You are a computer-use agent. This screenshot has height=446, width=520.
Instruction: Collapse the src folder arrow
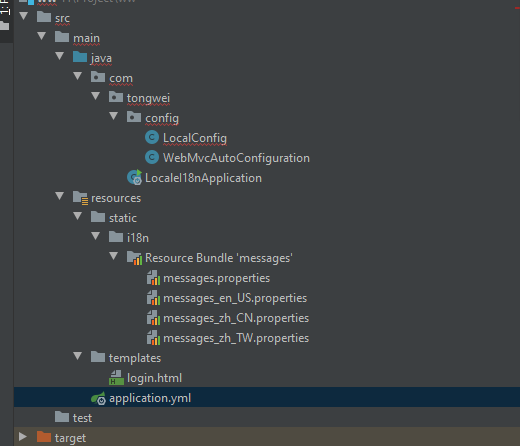tap(24, 16)
